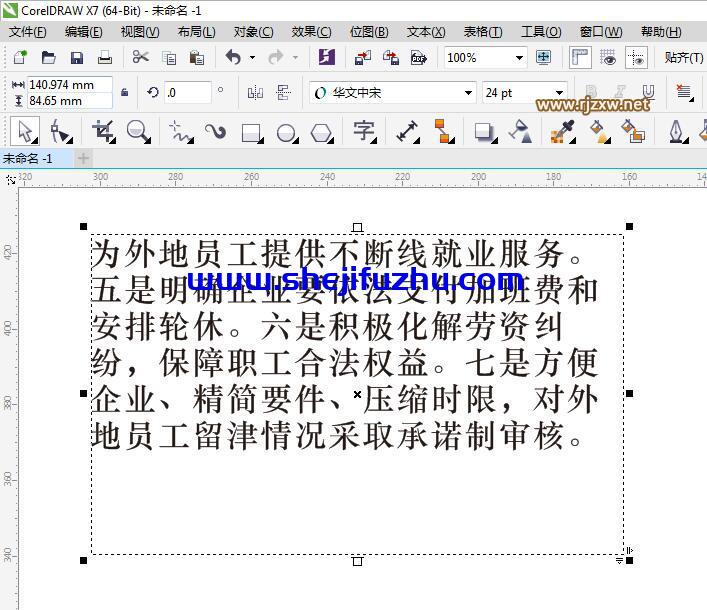The image size is (707, 610).
Task: Click the Print icon
Action: pyautogui.click(x=105, y=57)
